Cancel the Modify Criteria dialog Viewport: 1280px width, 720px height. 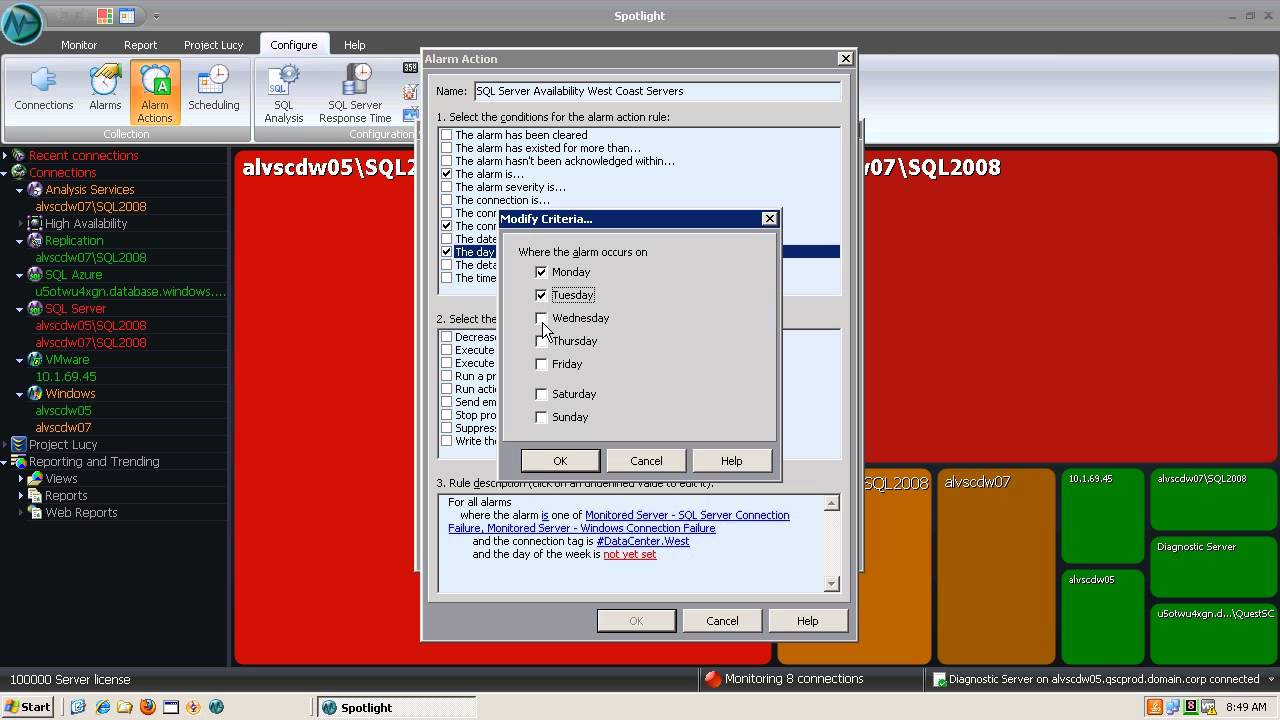point(646,461)
